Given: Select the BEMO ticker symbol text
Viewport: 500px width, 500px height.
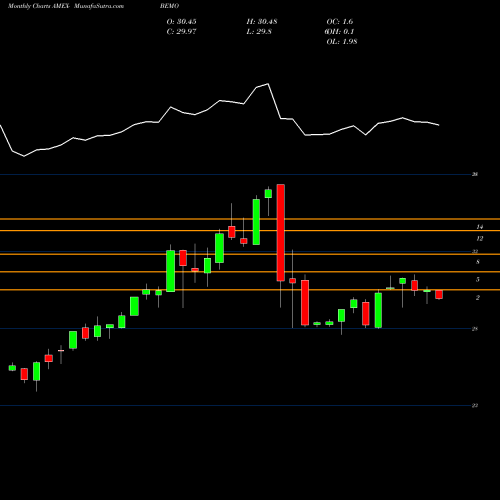Looking at the screenshot, I should 169,6.
